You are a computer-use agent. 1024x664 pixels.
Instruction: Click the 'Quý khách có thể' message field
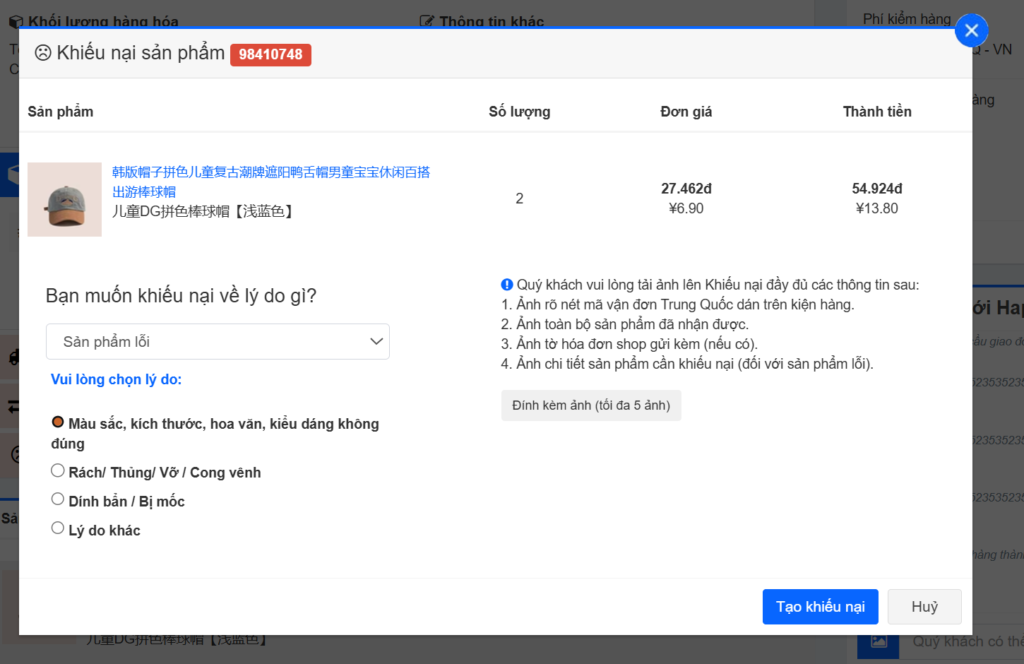tap(965, 641)
